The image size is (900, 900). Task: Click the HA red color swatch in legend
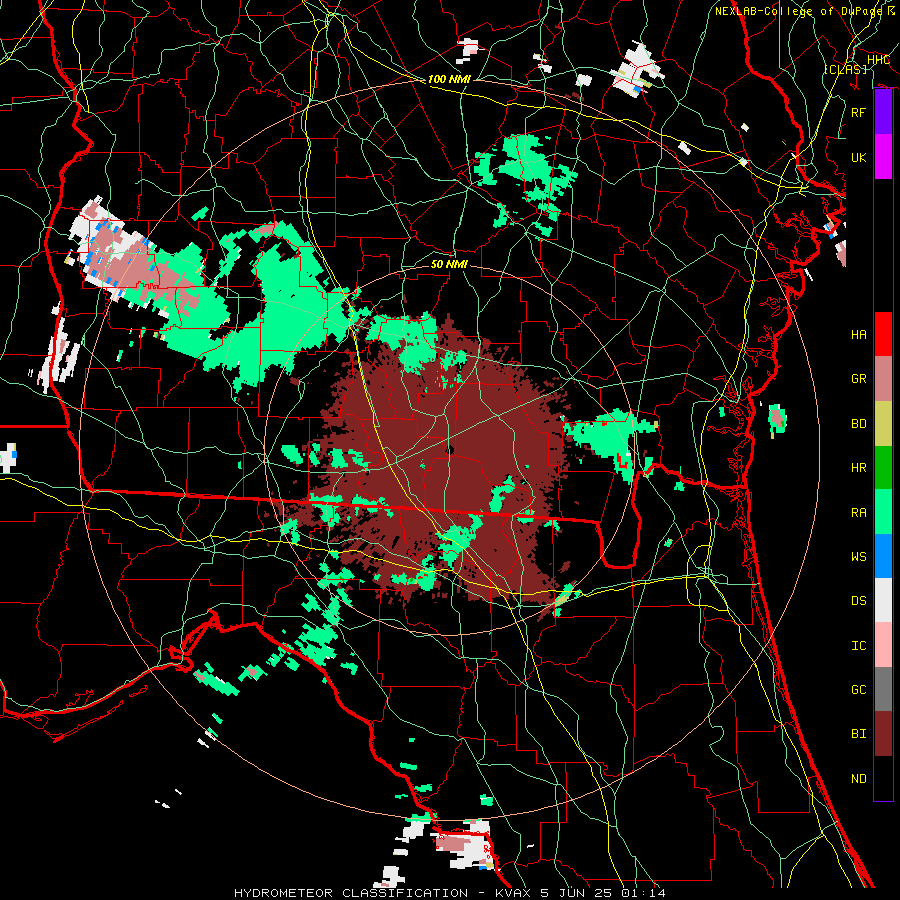[x=883, y=334]
